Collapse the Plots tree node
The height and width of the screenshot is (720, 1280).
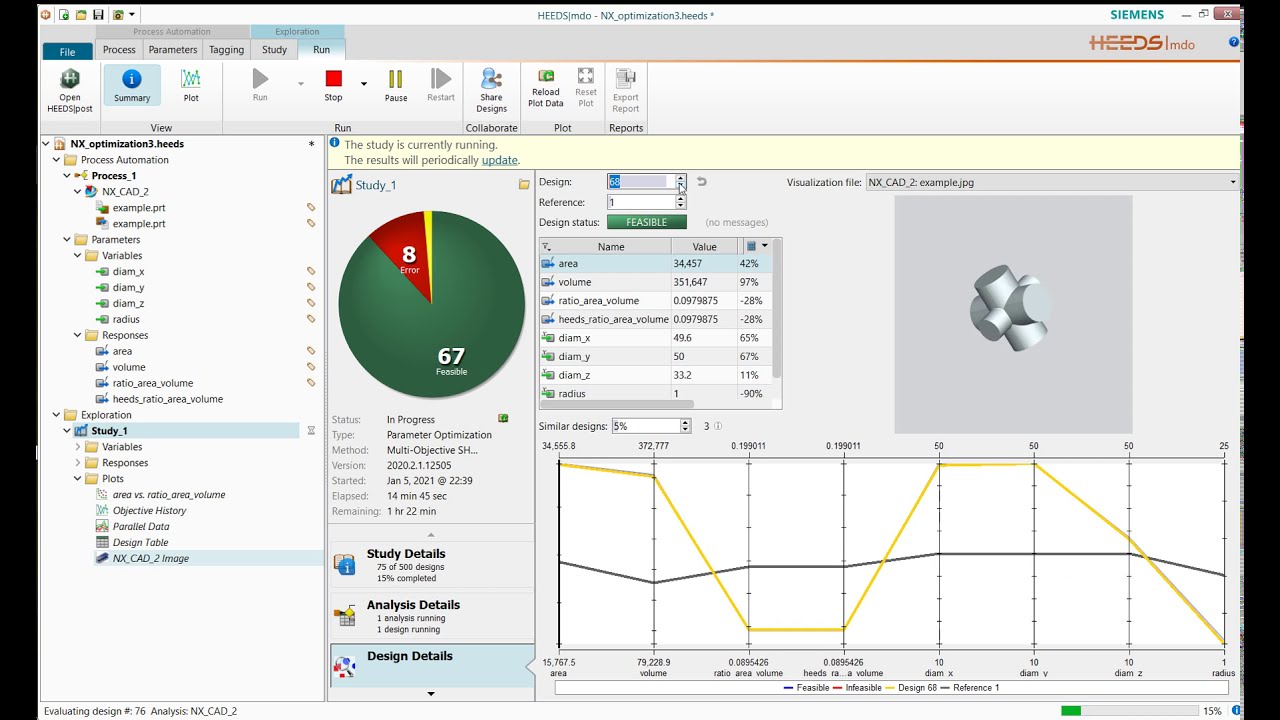78,479
